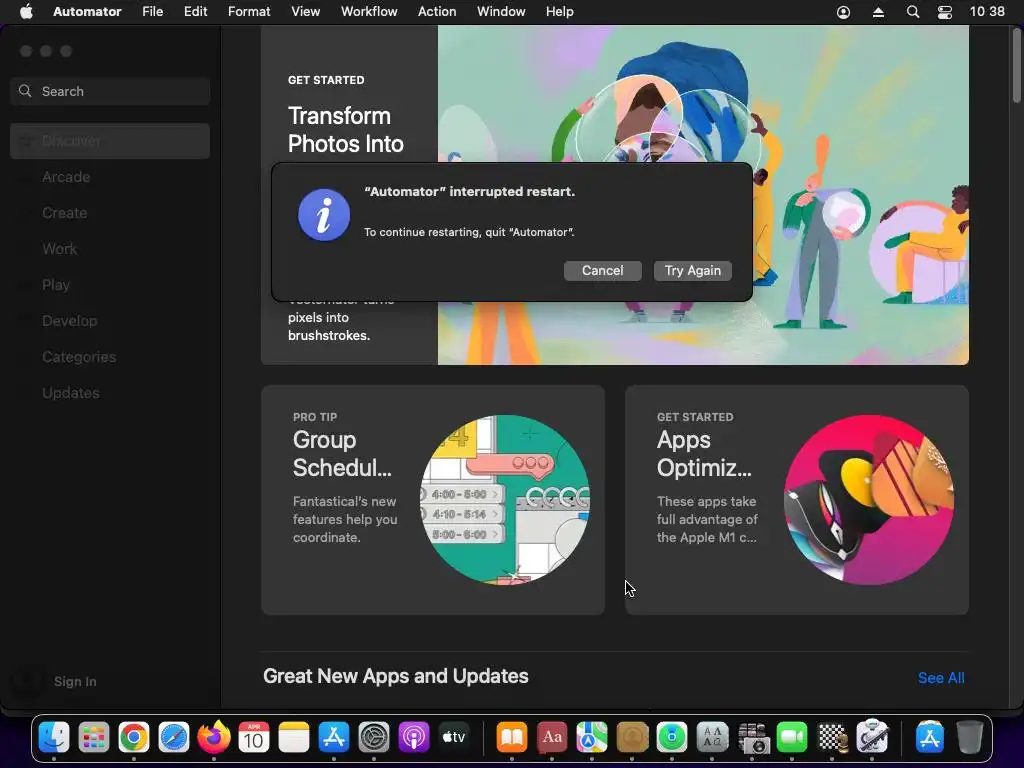
Task: Launch Firefox from the dock
Action: coord(214,737)
